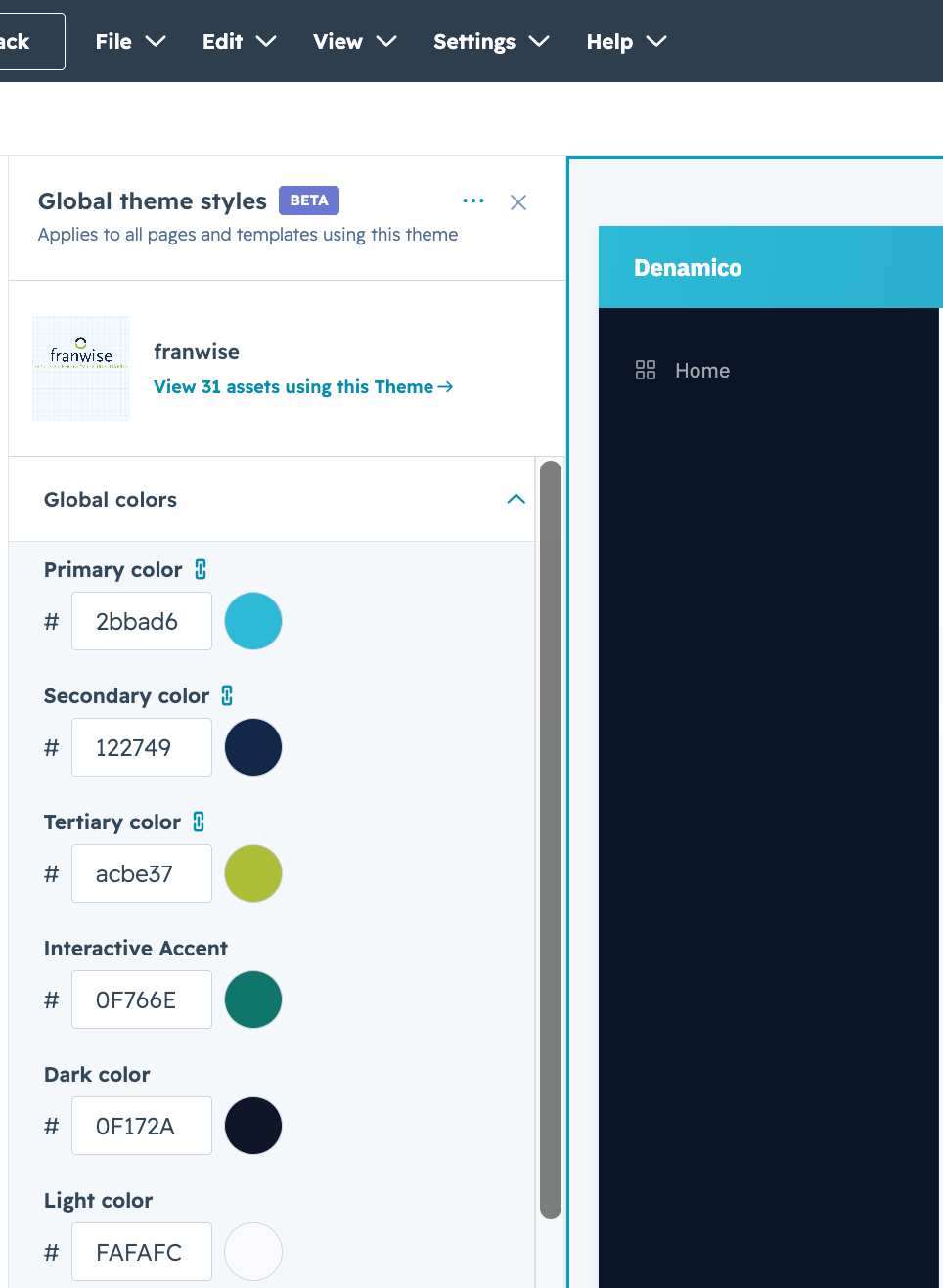Click the BETA badge
943x1288 pixels.
click(309, 200)
